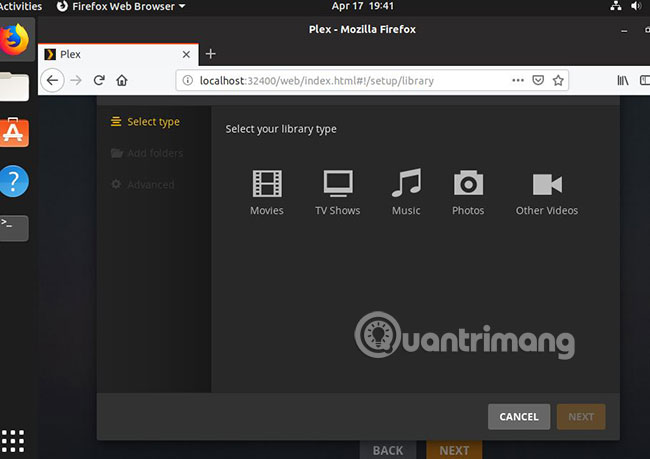Screen dimensions: 650x459
Task: Close the Plex browser tab
Action: click(187, 54)
